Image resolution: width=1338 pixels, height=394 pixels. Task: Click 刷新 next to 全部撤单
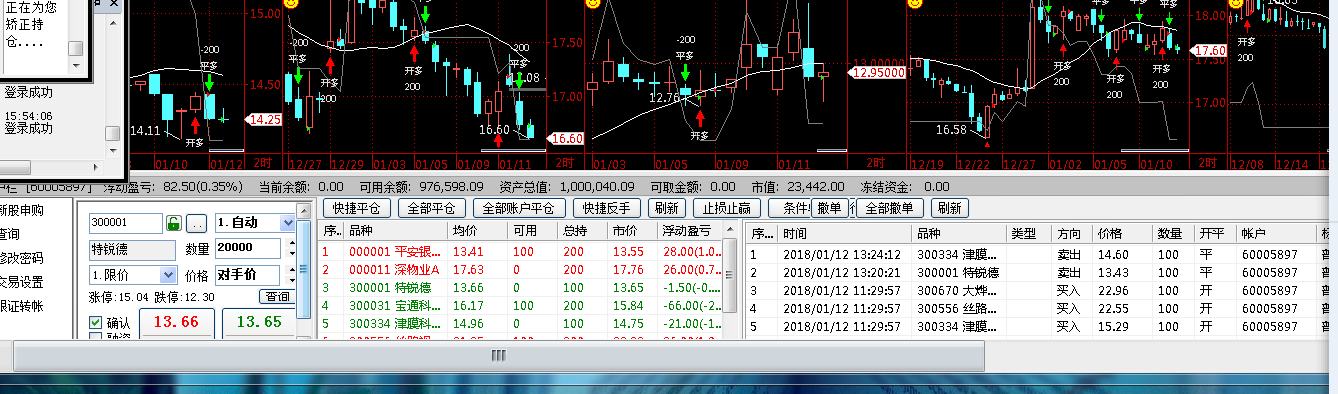pos(949,208)
